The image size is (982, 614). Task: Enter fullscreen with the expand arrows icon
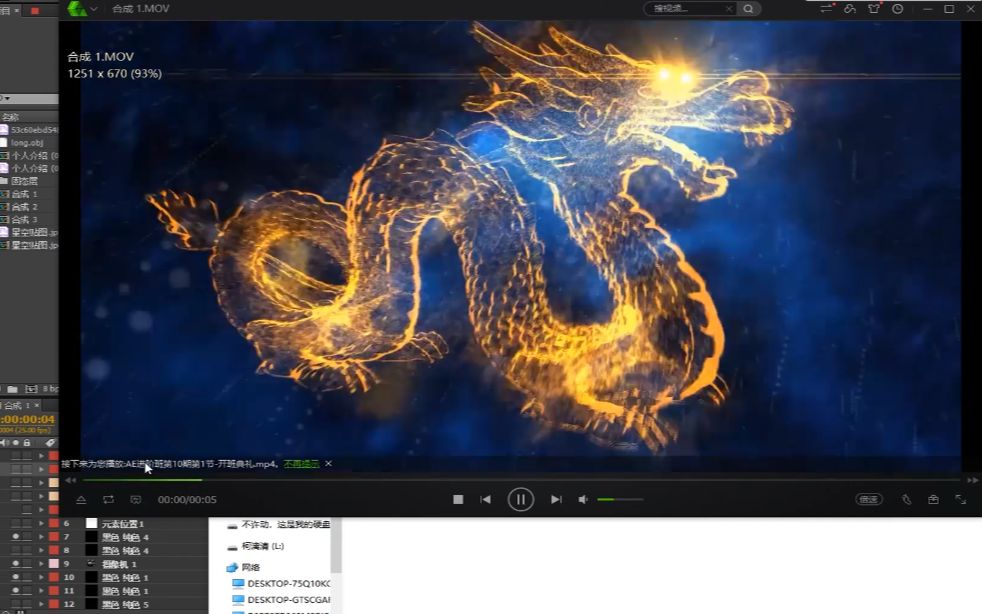click(961, 499)
